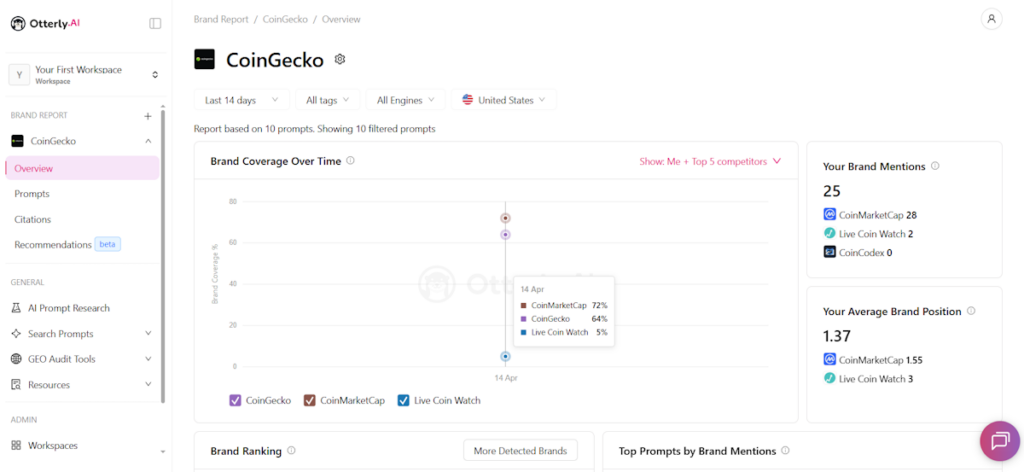Open the user account profile icon

tap(991, 19)
